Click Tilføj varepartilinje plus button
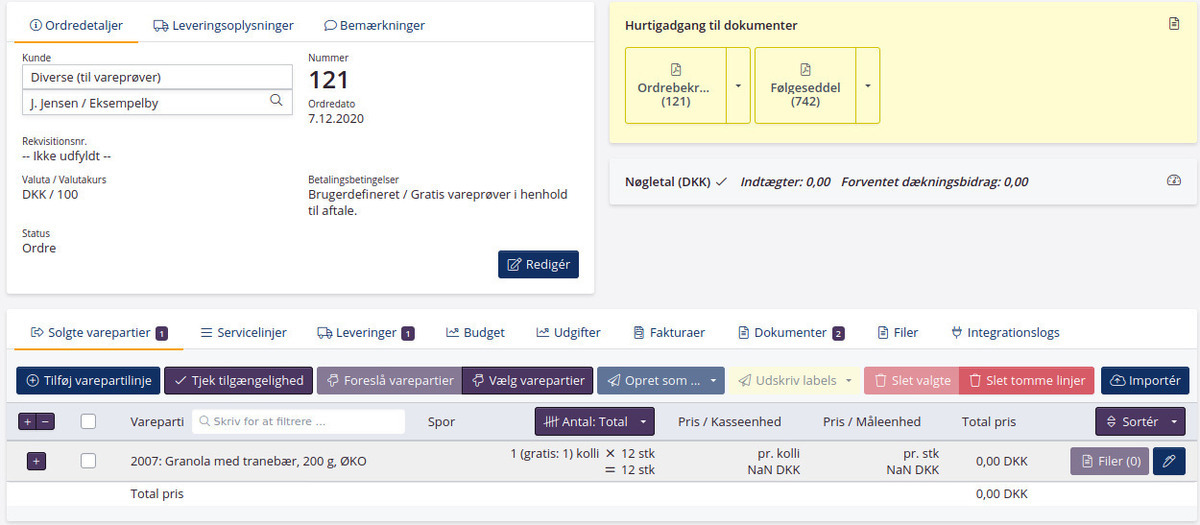The width and height of the screenshot is (1200, 525). (88, 380)
